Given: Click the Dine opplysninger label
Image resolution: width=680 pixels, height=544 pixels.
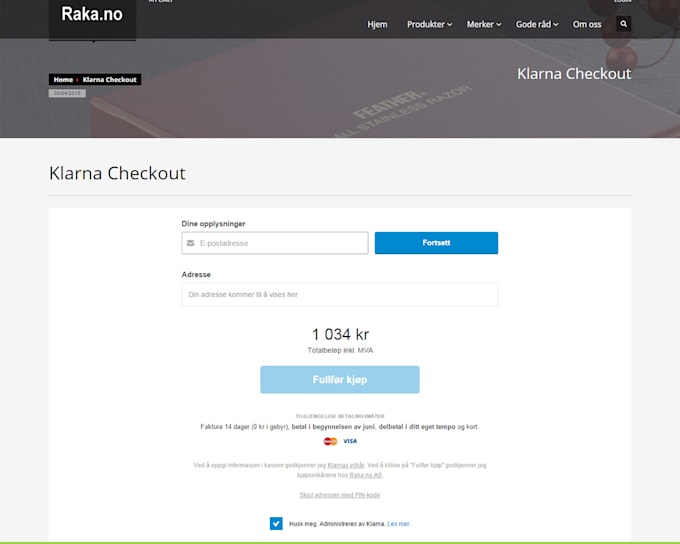Looking at the screenshot, I should click(x=213, y=224).
